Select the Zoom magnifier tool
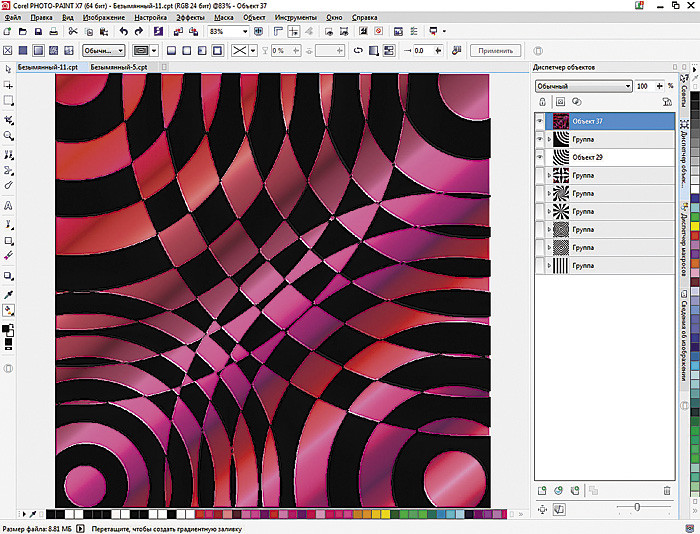The image size is (700, 534). (9, 135)
